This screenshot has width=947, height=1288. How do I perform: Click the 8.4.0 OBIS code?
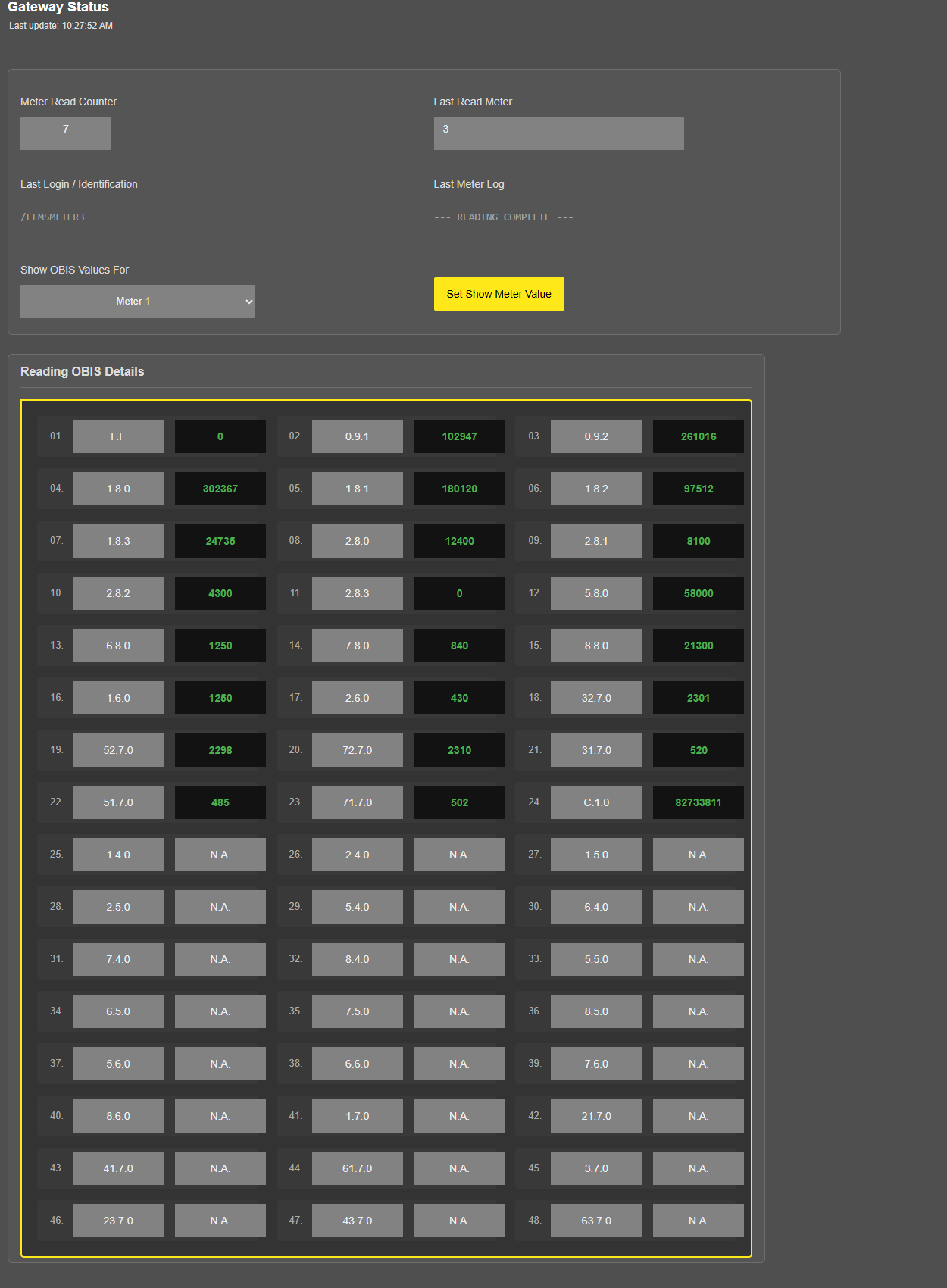(x=358, y=959)
